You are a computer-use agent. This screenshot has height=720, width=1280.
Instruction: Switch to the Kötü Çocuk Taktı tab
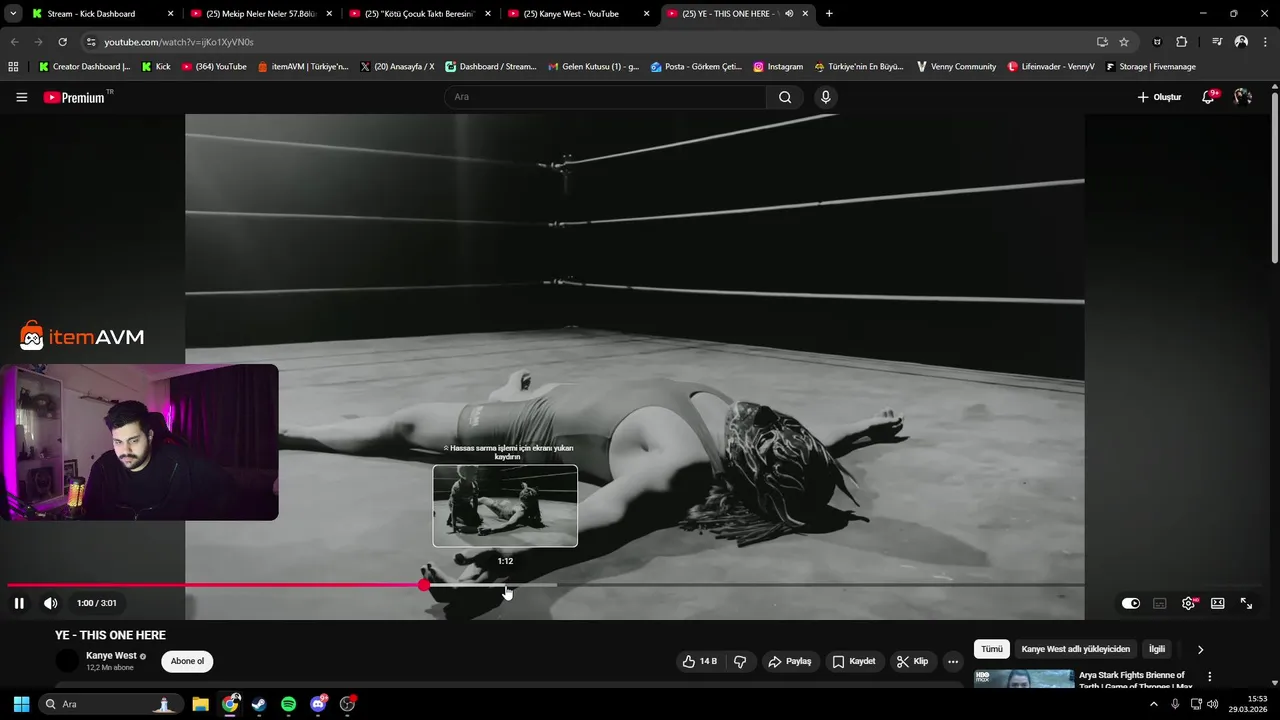[419, 14]
